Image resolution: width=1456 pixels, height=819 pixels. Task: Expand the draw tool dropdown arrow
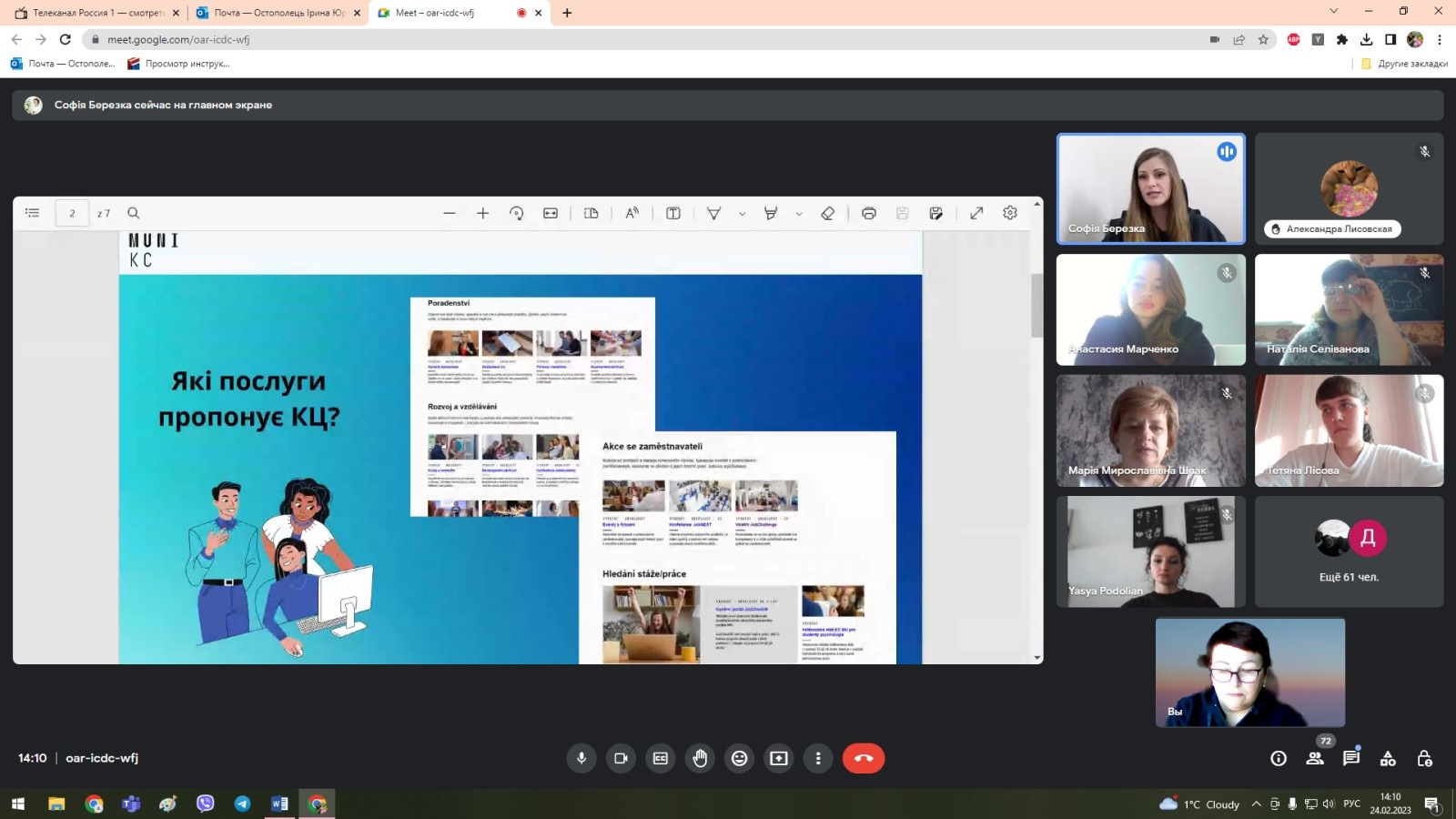click(742, 214)
